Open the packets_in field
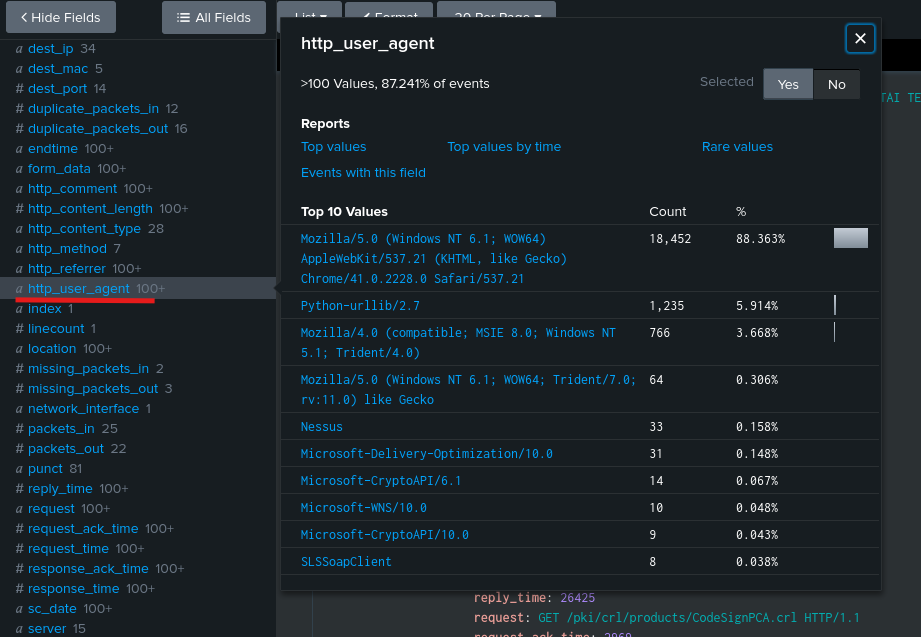This screenshot has width=921, height=637. [x=62, y=428]
